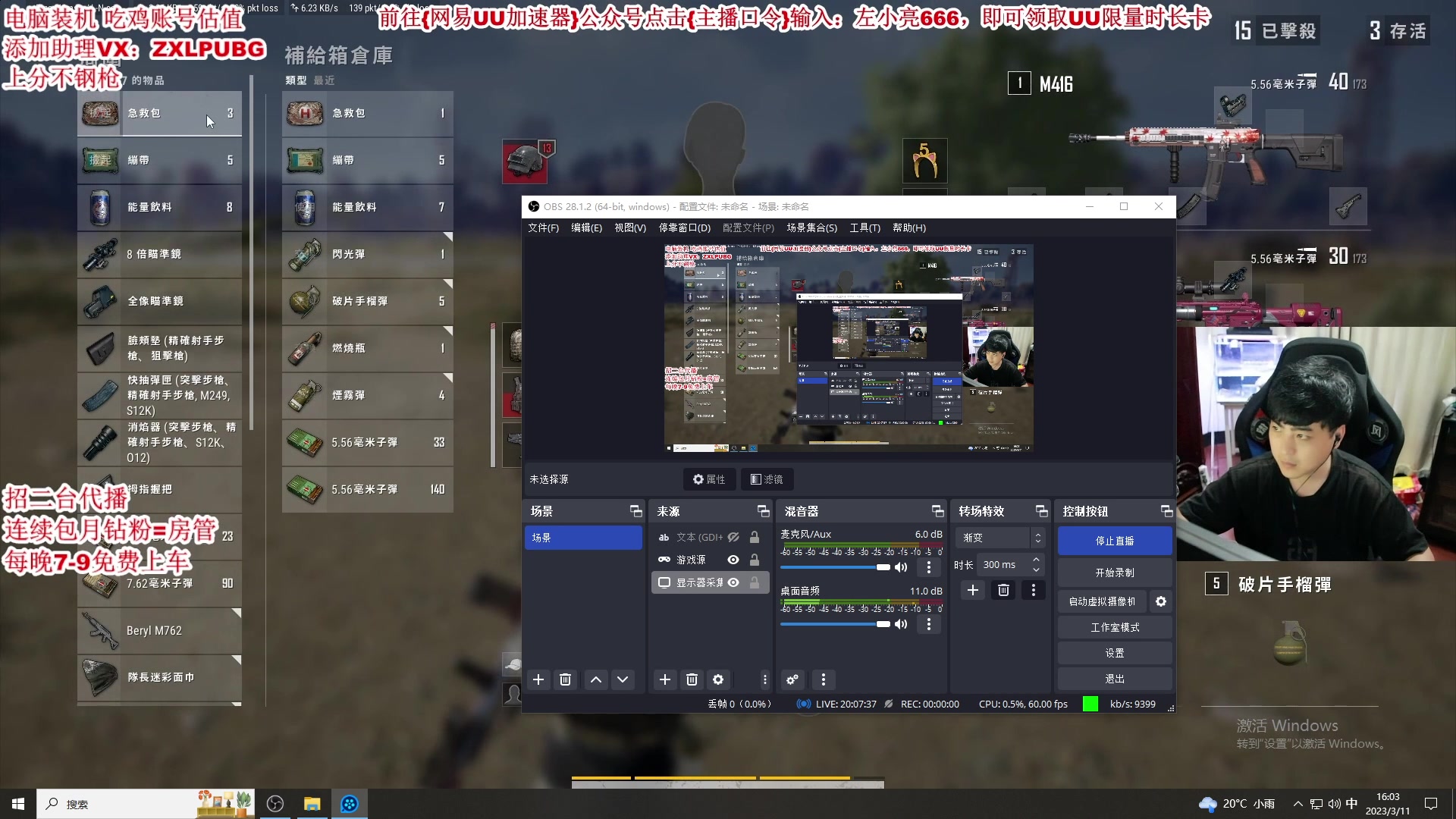This screenshot has width=1456, height=819.
Task: Move selected scene down with arrow
Action: pos(623,679)
